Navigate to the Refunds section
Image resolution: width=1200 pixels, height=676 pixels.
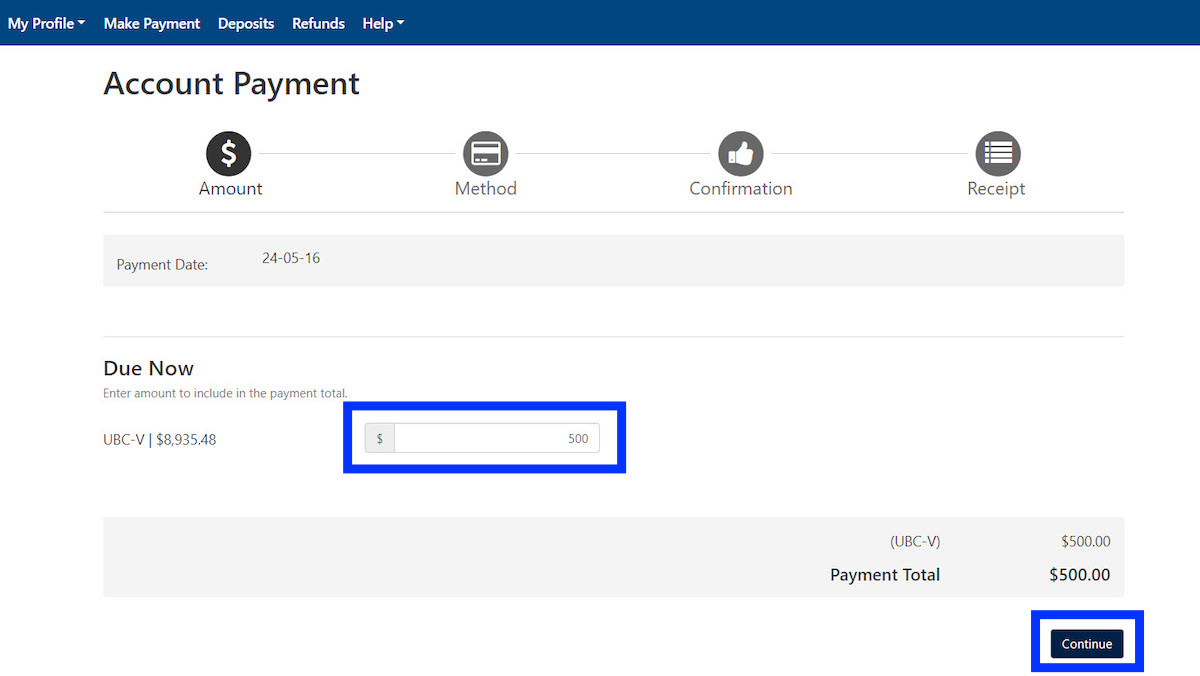tap(318, 23)
